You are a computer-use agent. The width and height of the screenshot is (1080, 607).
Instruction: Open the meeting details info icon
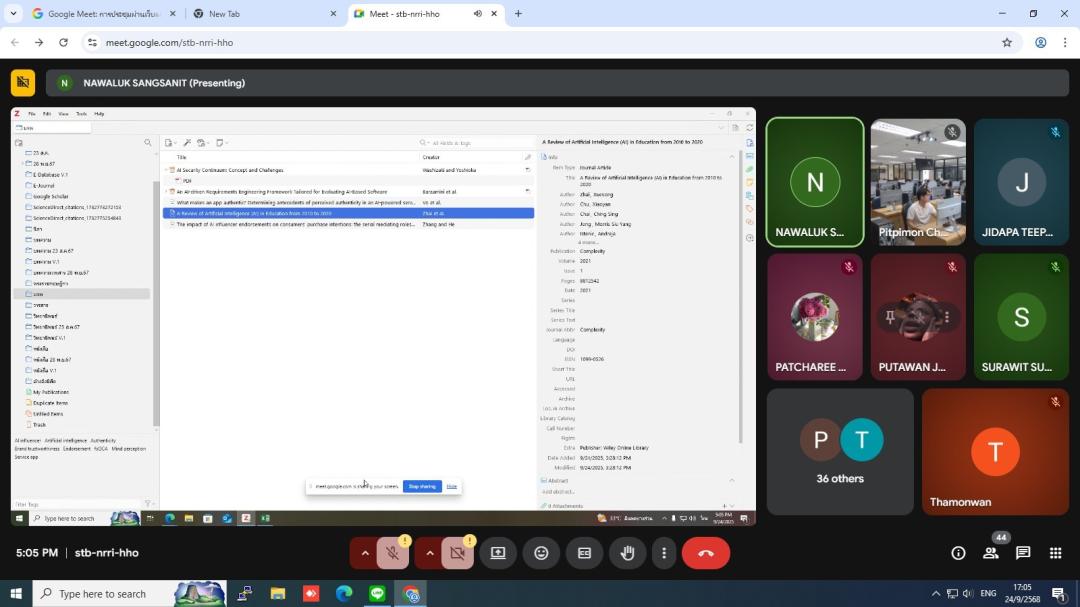pos(958,553)
